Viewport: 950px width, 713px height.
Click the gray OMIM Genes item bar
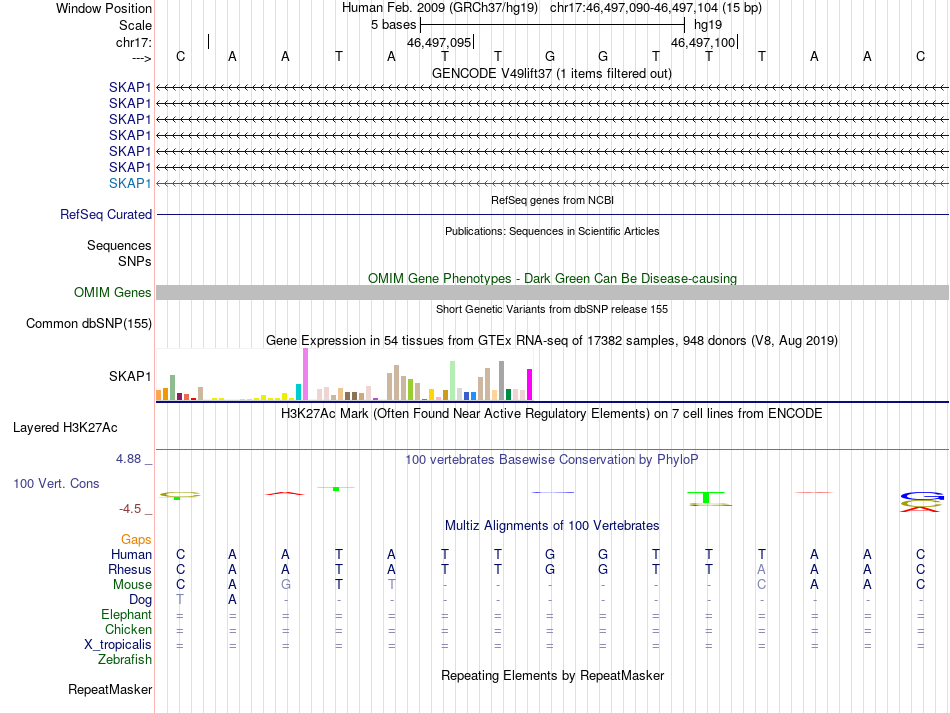click(553, 293)
